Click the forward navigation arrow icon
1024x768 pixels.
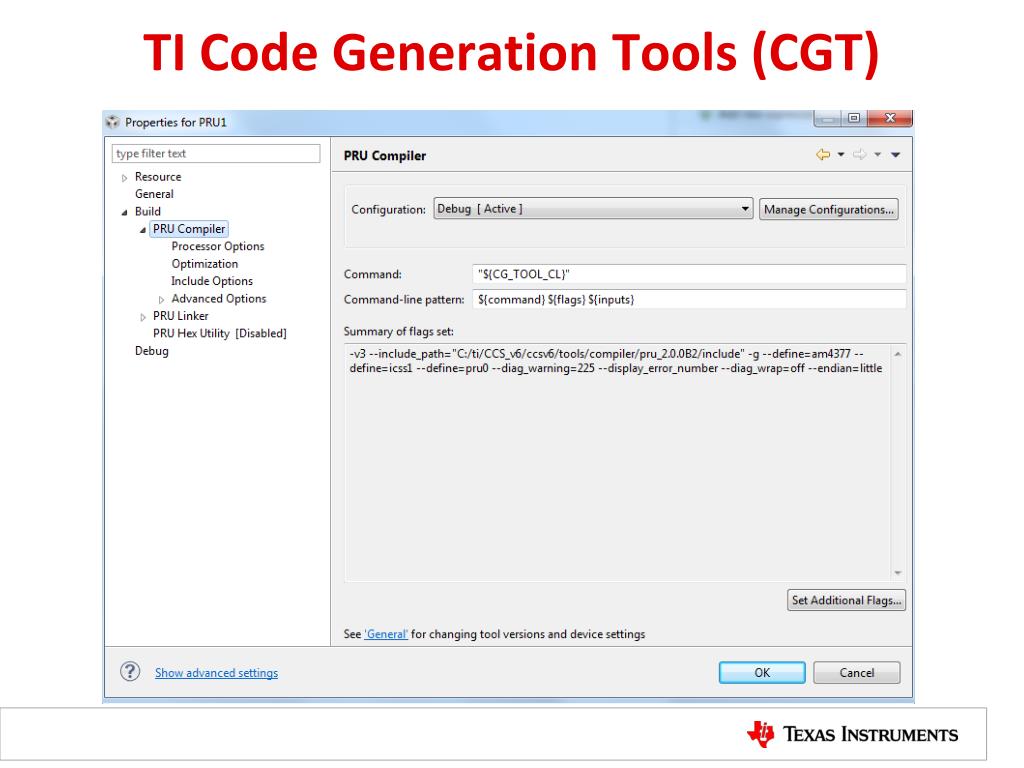coord(859,155)
